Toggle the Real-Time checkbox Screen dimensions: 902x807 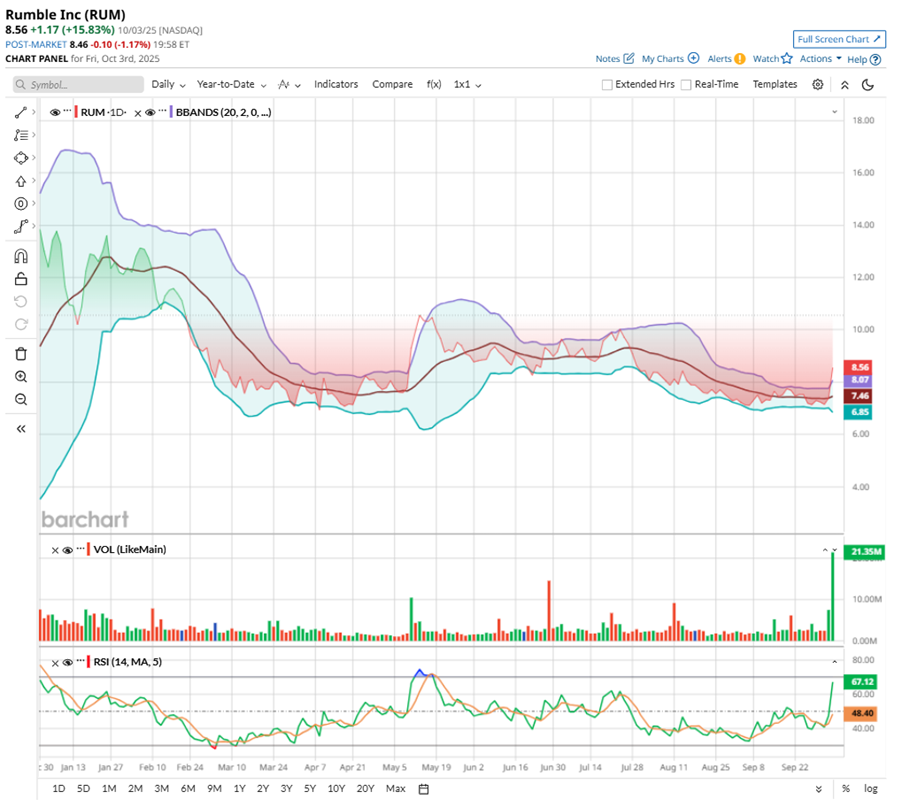click(686, 85)
